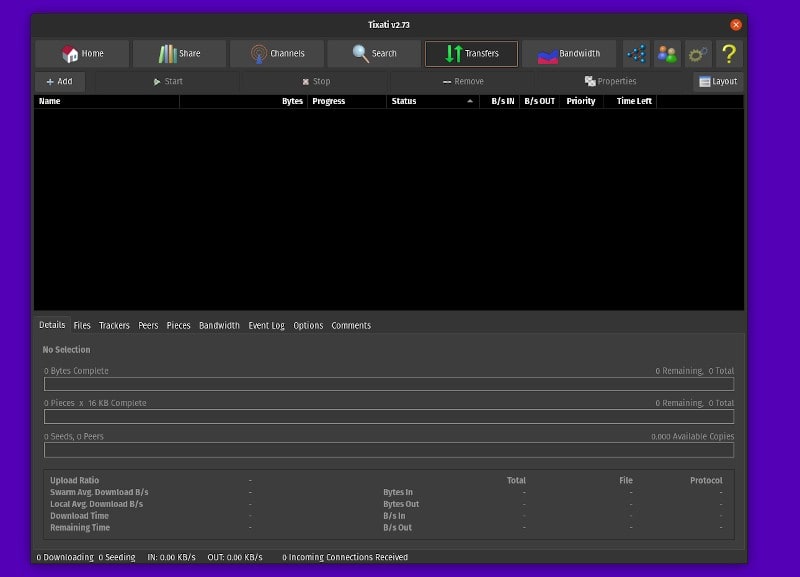Start the selected transfer

[x=168, y=82]
